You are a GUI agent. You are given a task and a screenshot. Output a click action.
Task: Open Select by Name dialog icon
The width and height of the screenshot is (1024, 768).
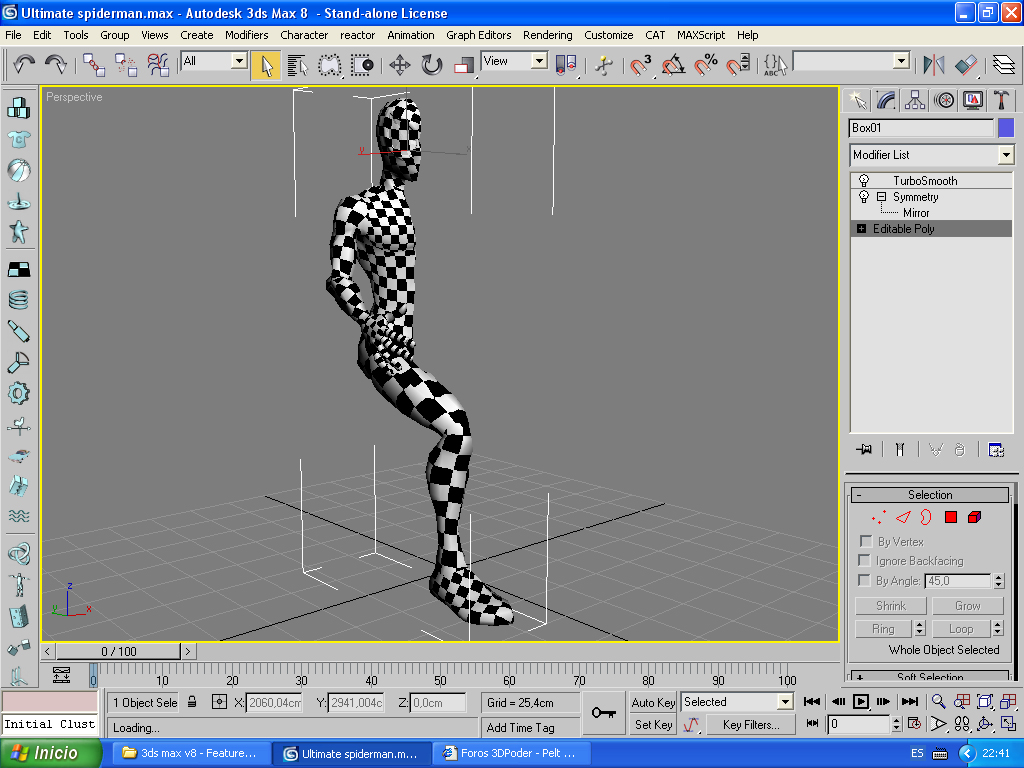coord(298,65)
